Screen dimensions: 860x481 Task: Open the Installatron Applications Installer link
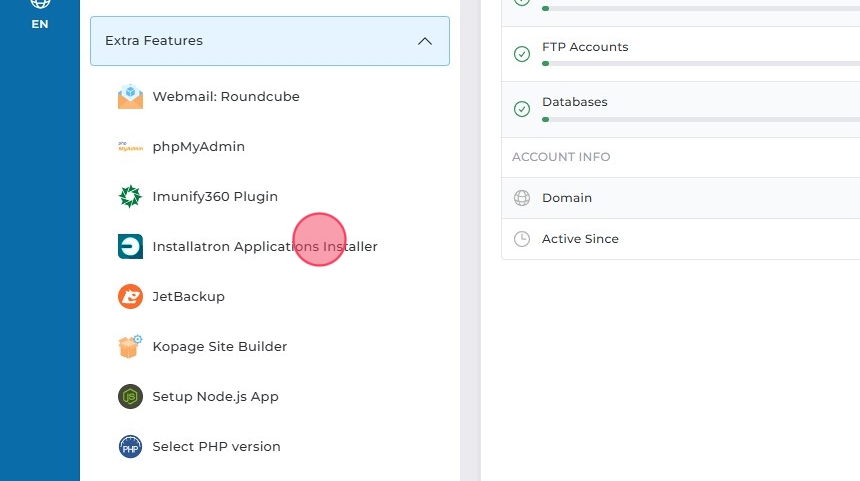click(x=265, y=247)
